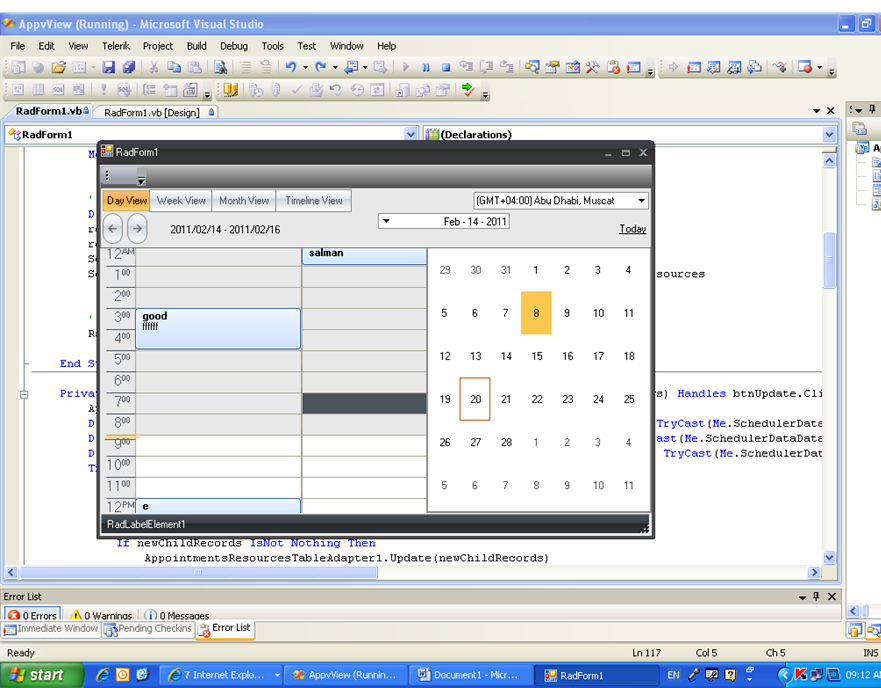Open the Debug menu

tap(234, 46)
